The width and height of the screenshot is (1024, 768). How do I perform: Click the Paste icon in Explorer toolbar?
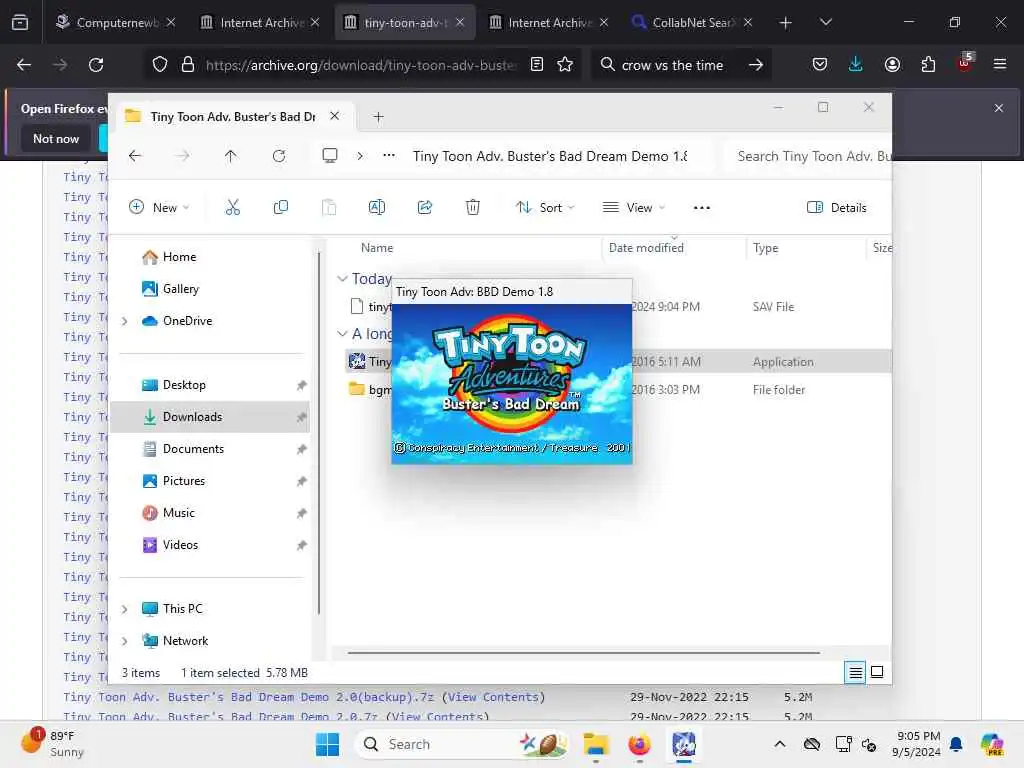click(x=329, y=208)
